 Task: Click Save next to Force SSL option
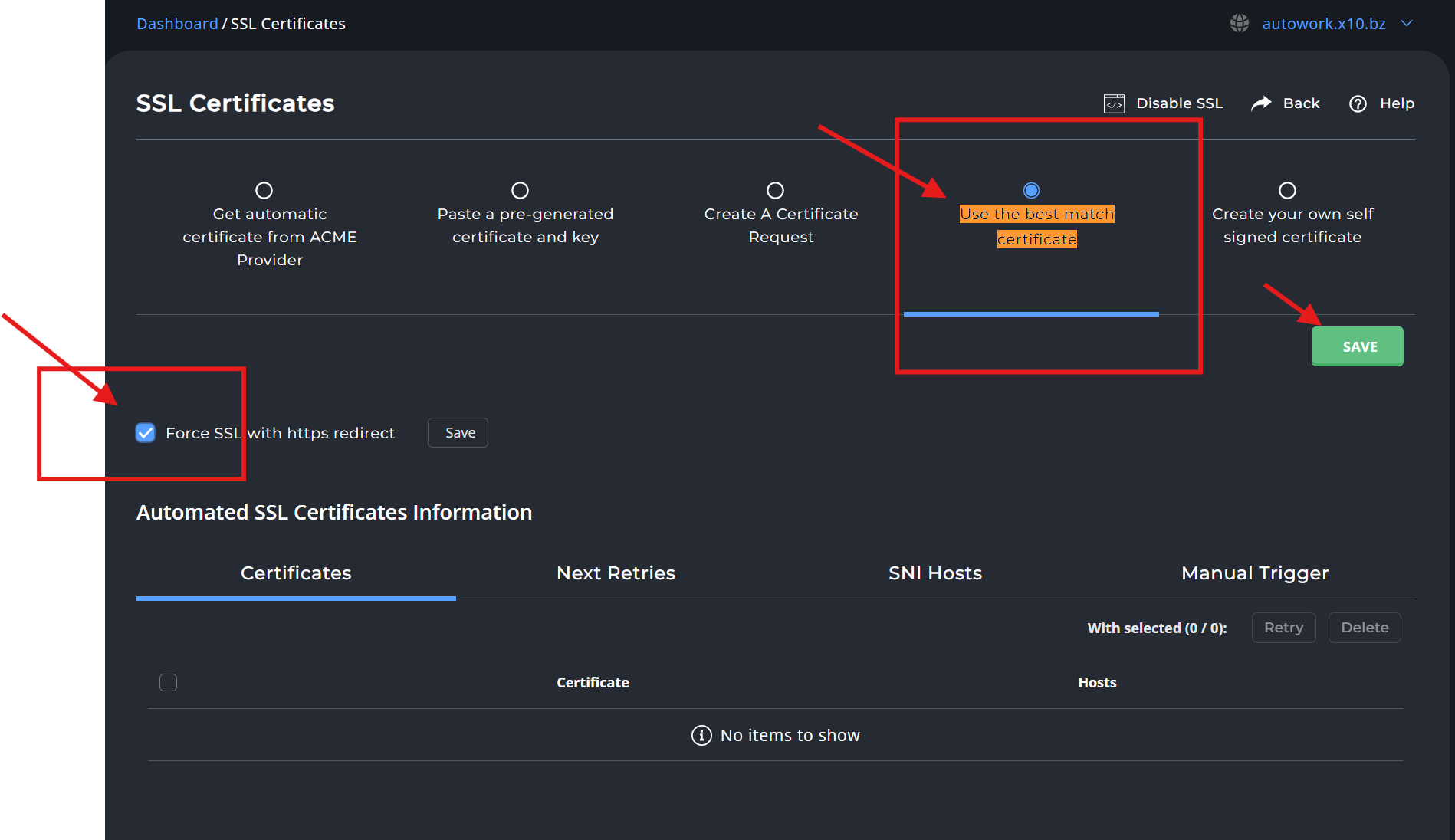458,433
